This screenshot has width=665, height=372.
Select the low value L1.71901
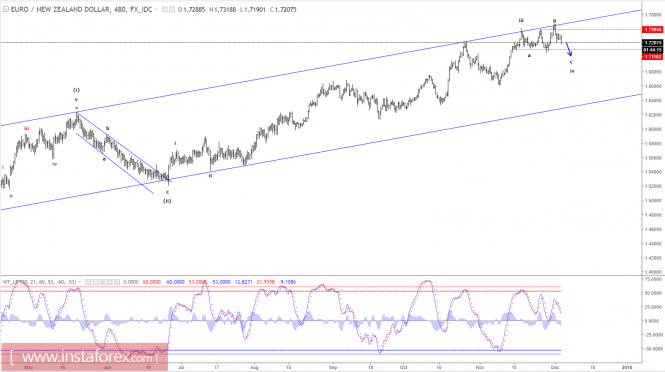pos(253,9)
